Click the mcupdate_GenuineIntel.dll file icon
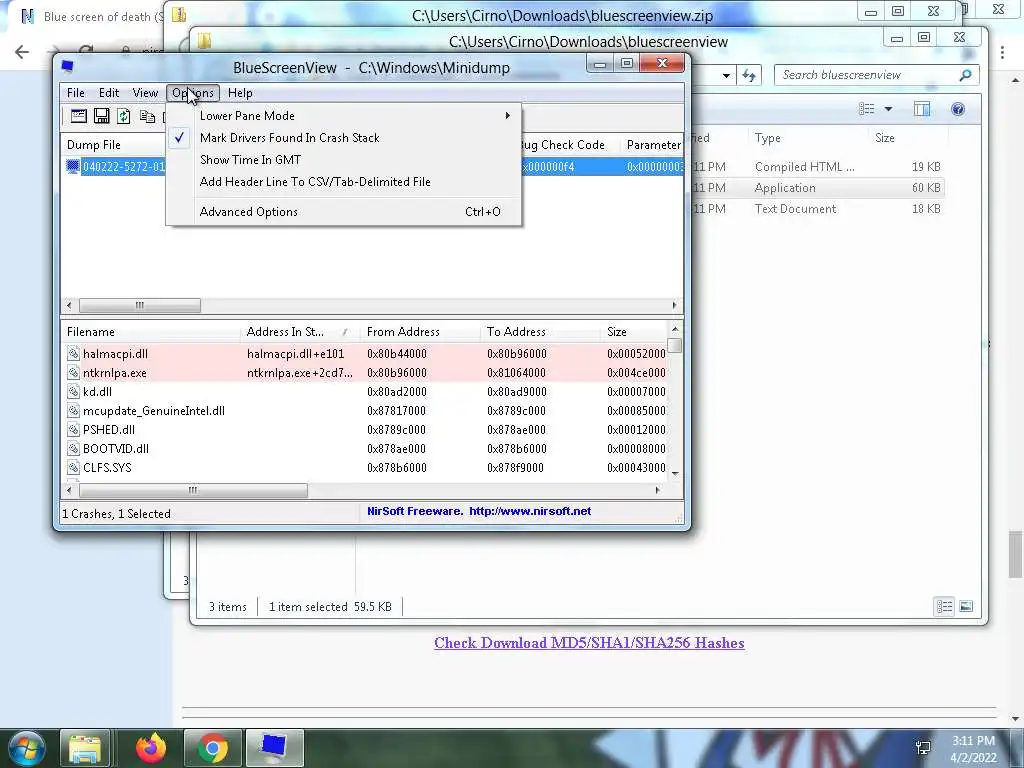Image resolution: width=1024 pixels, height=768 pixels. [73, 411]
